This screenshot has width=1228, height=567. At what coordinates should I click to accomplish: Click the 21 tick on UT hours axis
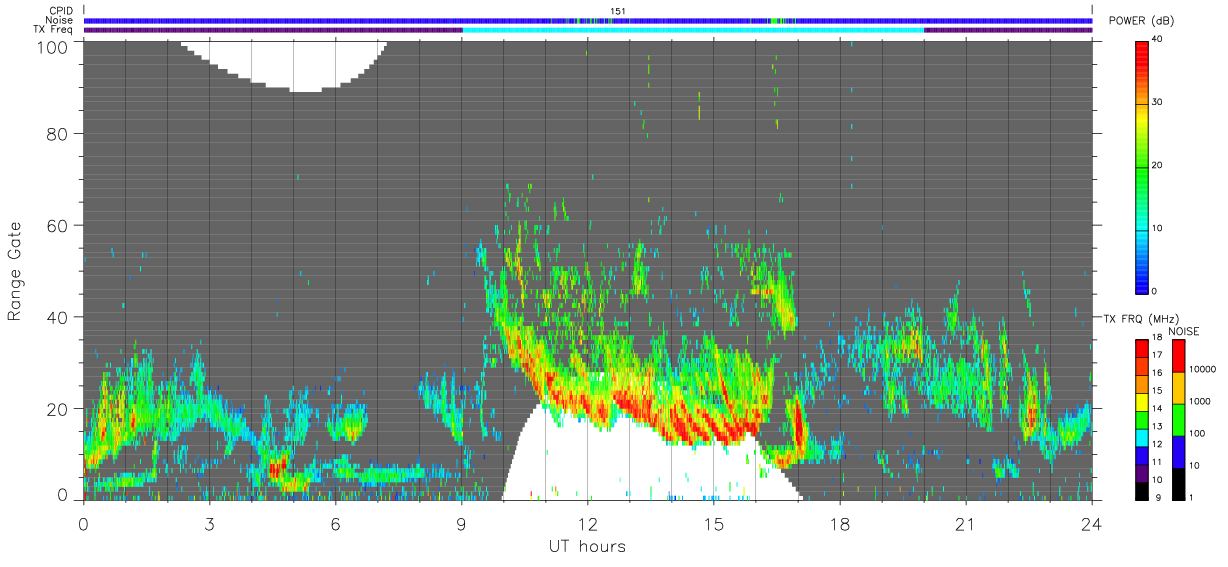click(965, 523)
